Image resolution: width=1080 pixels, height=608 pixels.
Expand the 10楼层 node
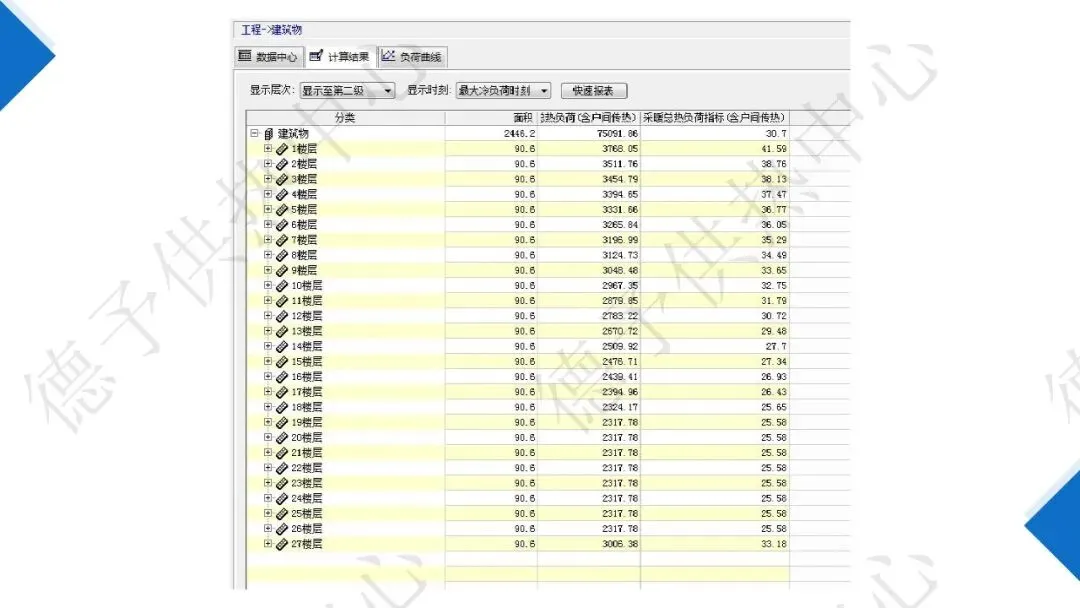click(268, 285)
